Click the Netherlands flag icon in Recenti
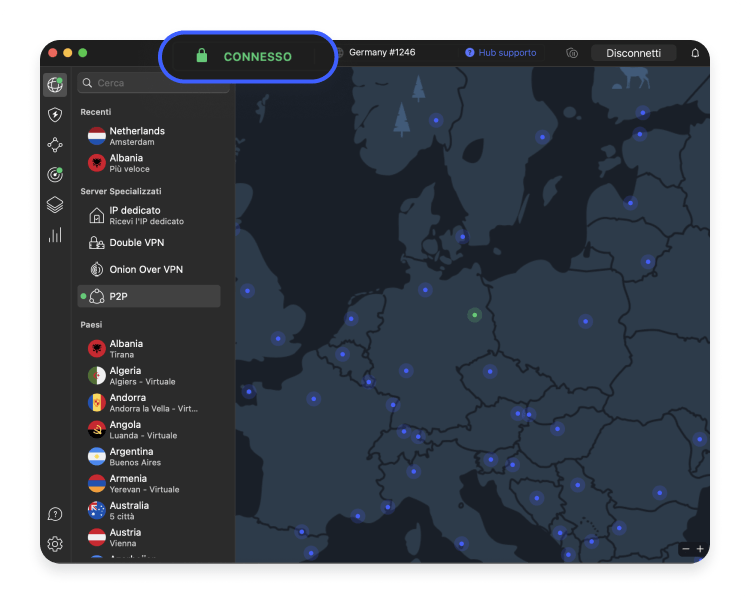The height and width of the screenshot is (604, 750). click(97, 136)
